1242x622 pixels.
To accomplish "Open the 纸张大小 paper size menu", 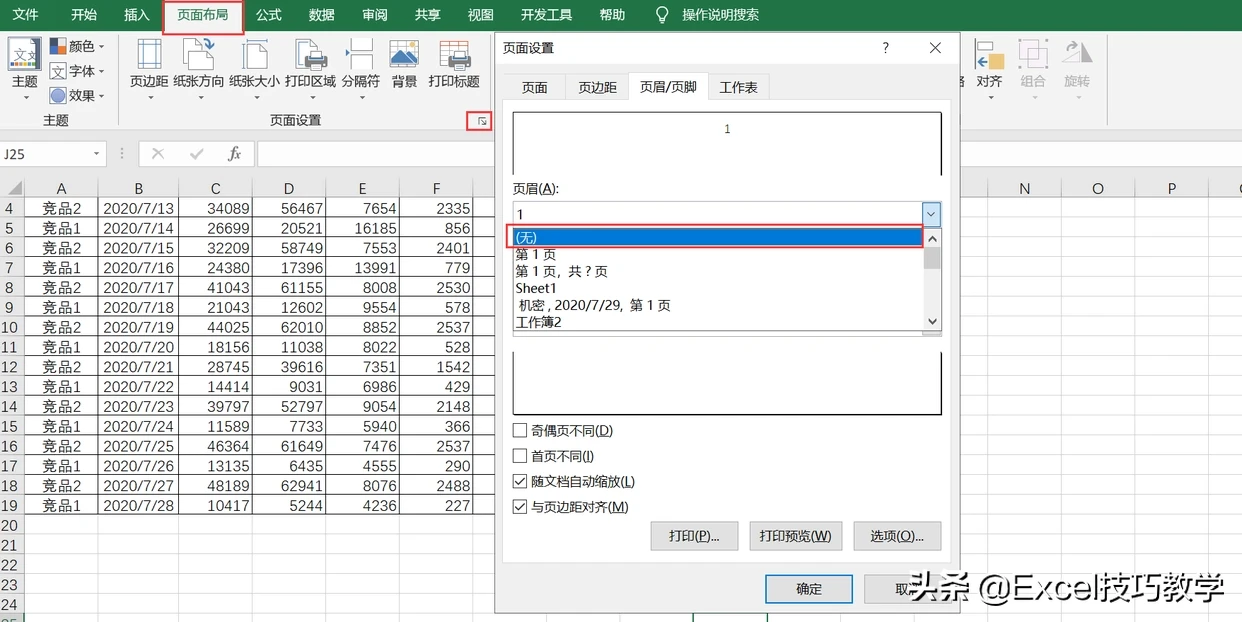I will click(254, 68).
